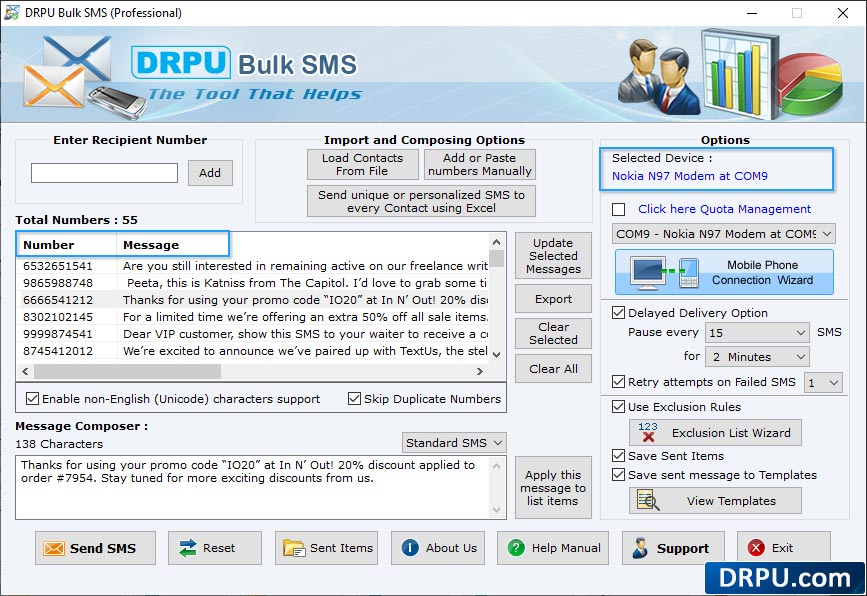Select row with number 6532651541
Viewport: 867px width, 596px height.
click(x=254, y=266)
